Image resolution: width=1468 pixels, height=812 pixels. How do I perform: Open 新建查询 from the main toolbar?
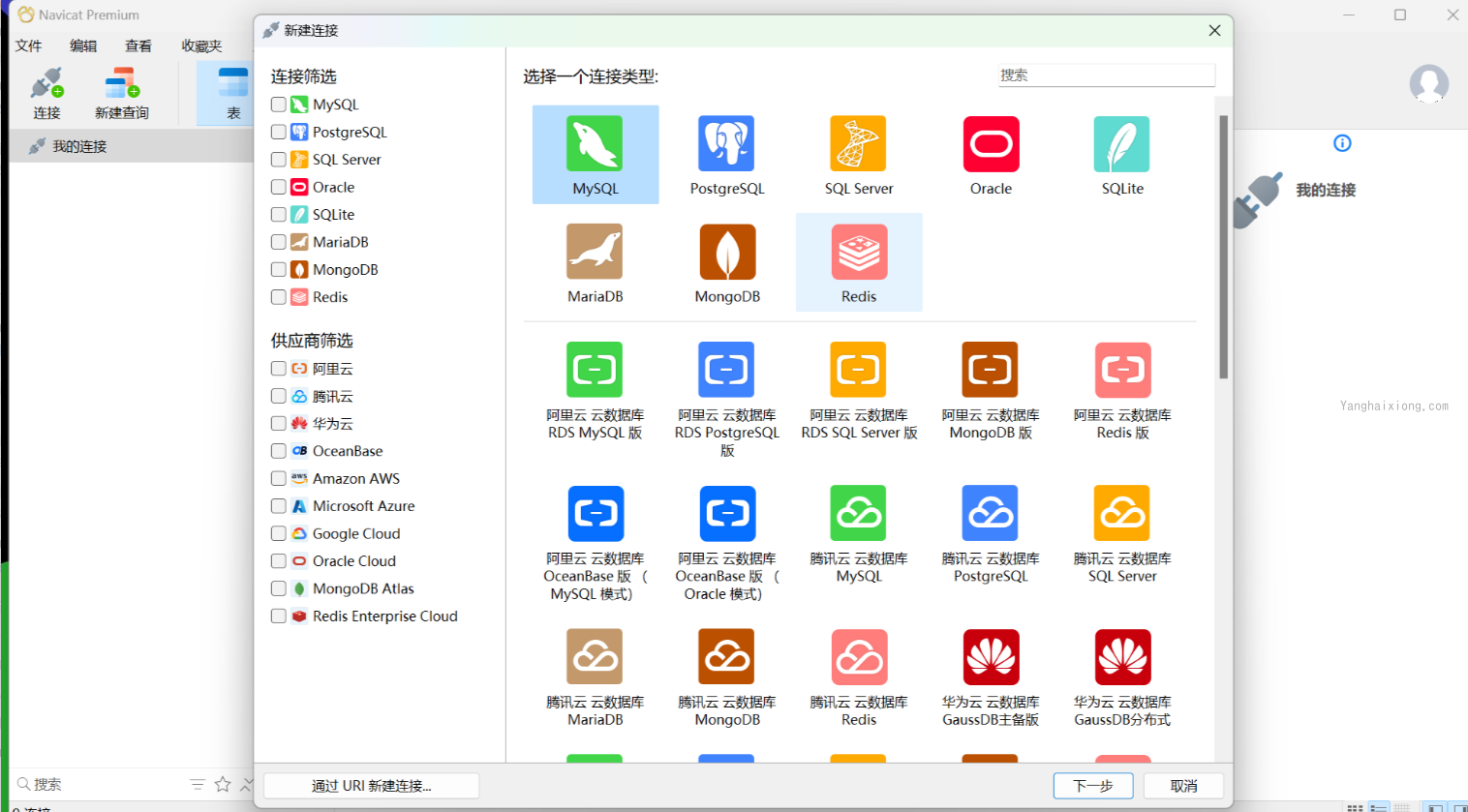[122, 93]
